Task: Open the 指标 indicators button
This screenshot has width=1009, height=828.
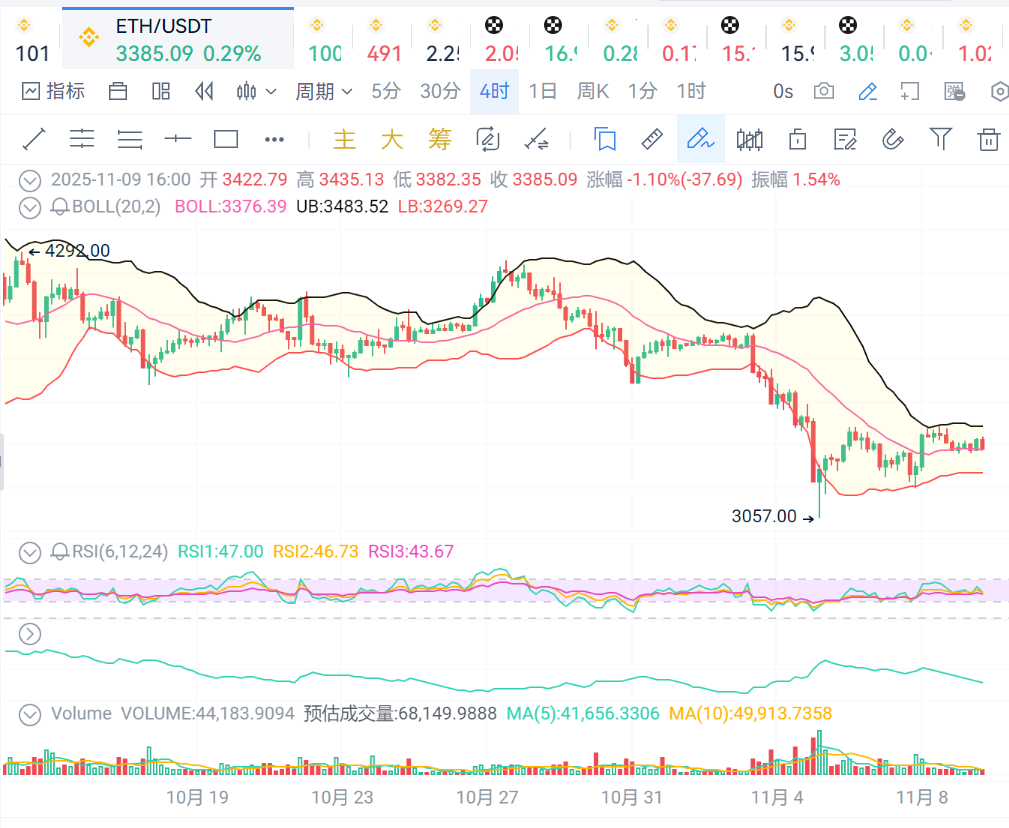Action: point(54,92)
